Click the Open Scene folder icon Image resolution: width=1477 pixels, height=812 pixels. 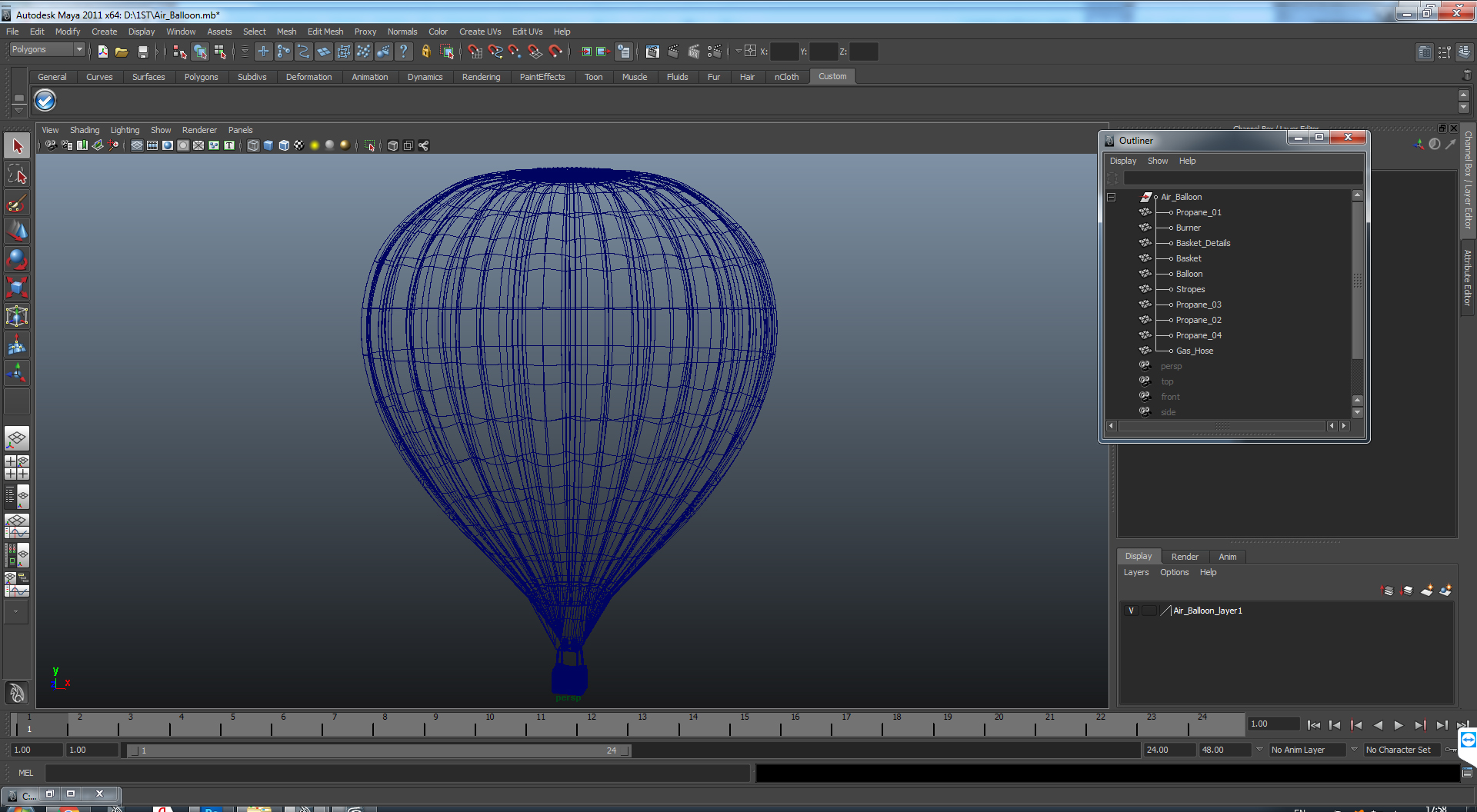[x=122, y=52]
